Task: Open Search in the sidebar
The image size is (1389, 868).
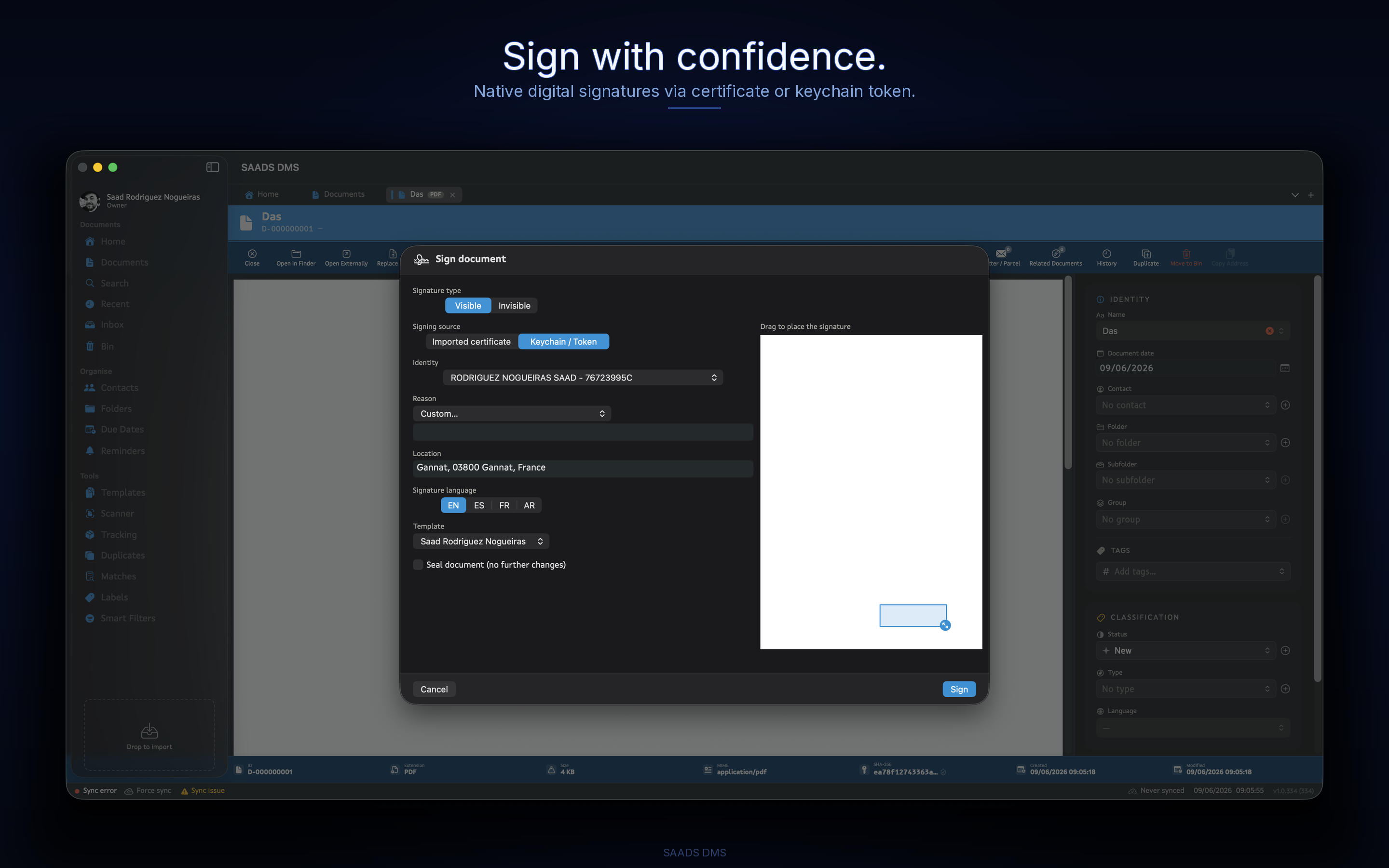Action: (107, 283)
